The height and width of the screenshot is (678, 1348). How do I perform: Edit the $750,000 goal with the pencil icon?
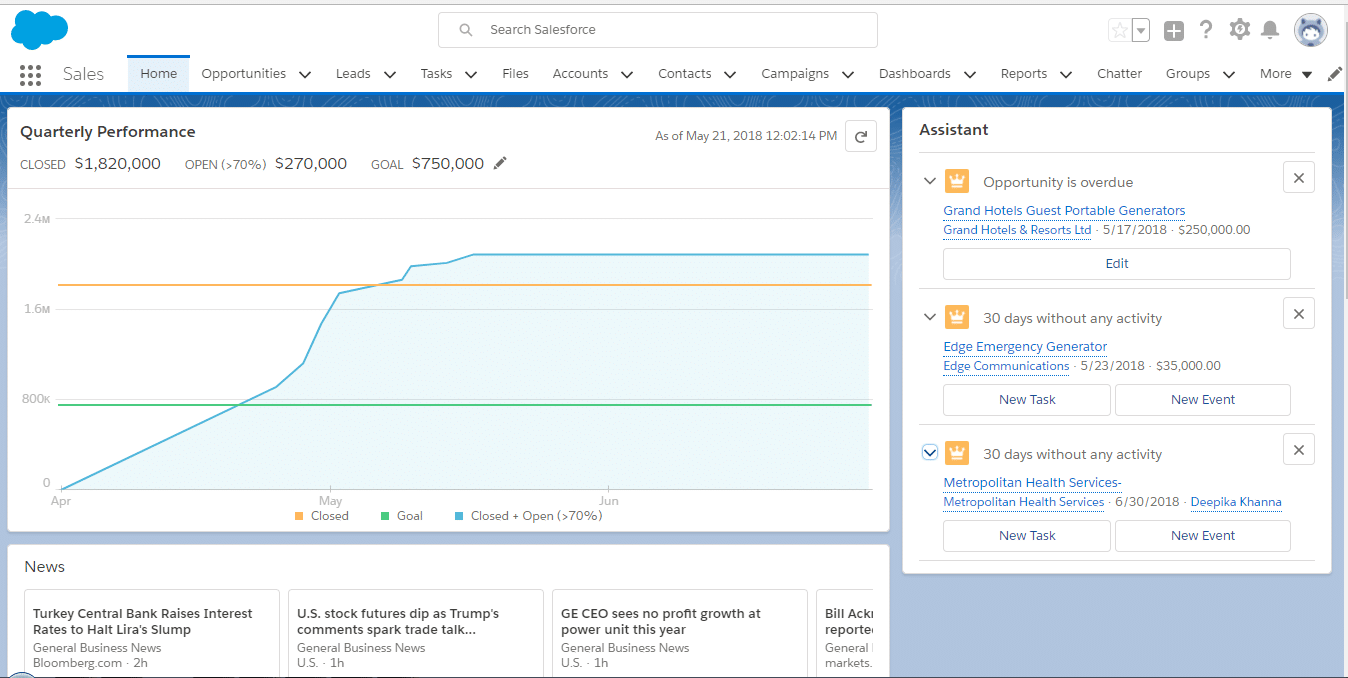pos(500,163)
